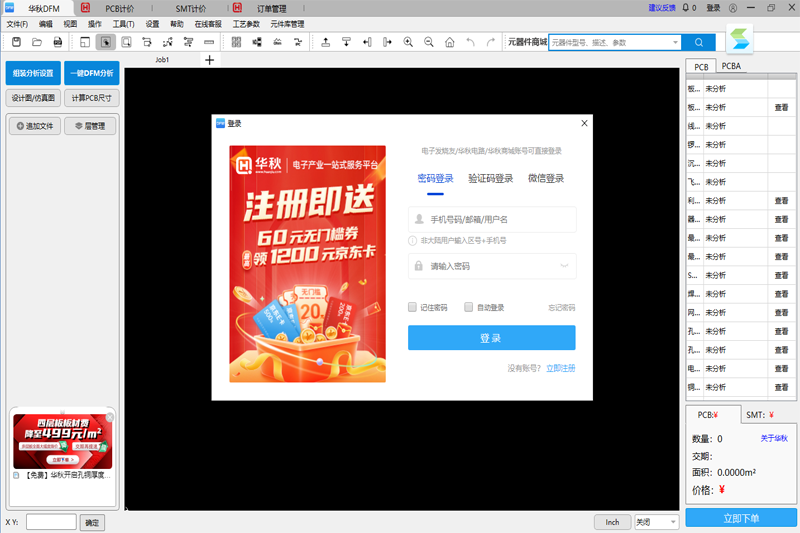The width and height of the screenshot is (800, 533).
Task: Open the 元件库管理 menu
Action: click(x=287, y=24)
